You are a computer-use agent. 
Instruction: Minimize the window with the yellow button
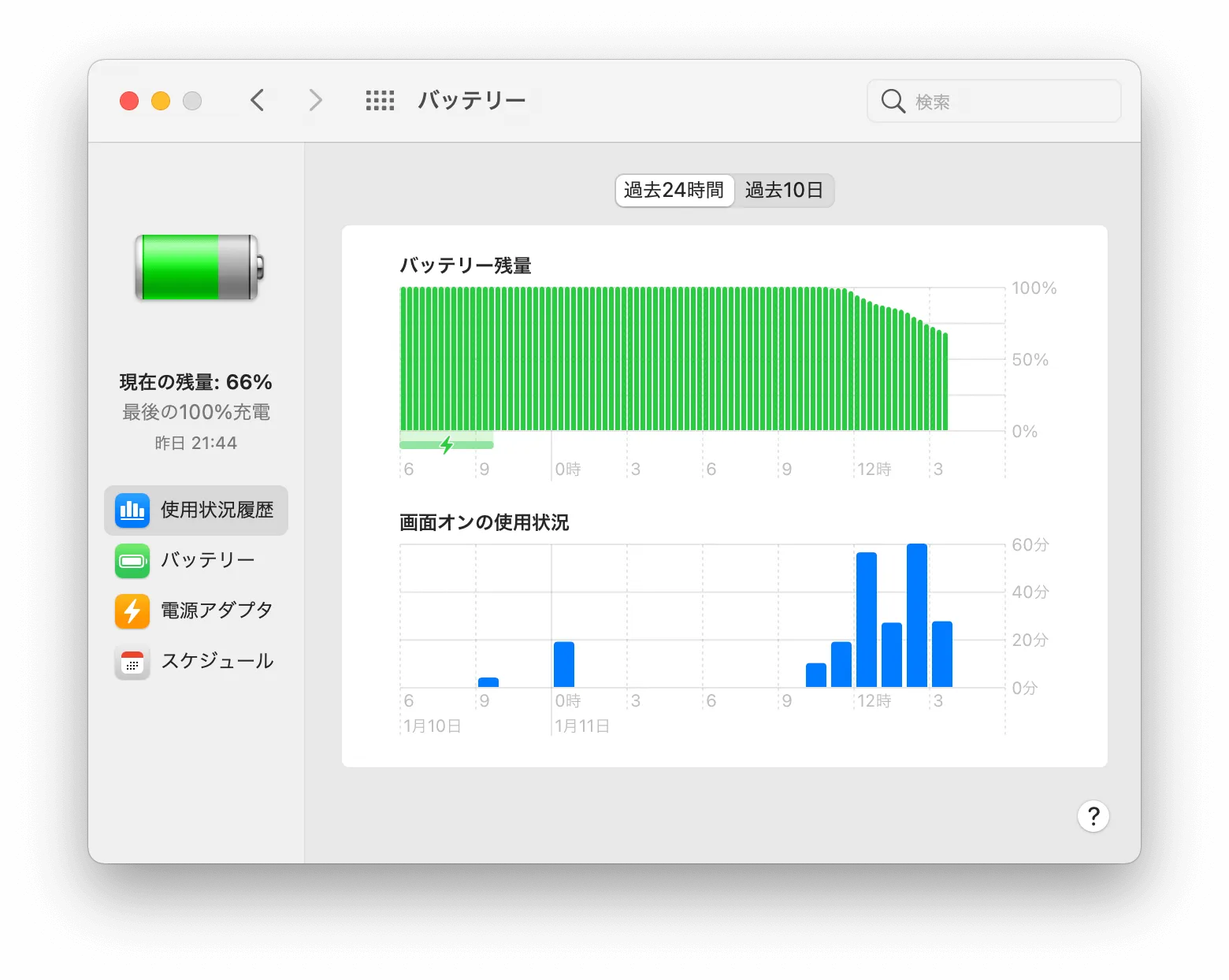161,101
